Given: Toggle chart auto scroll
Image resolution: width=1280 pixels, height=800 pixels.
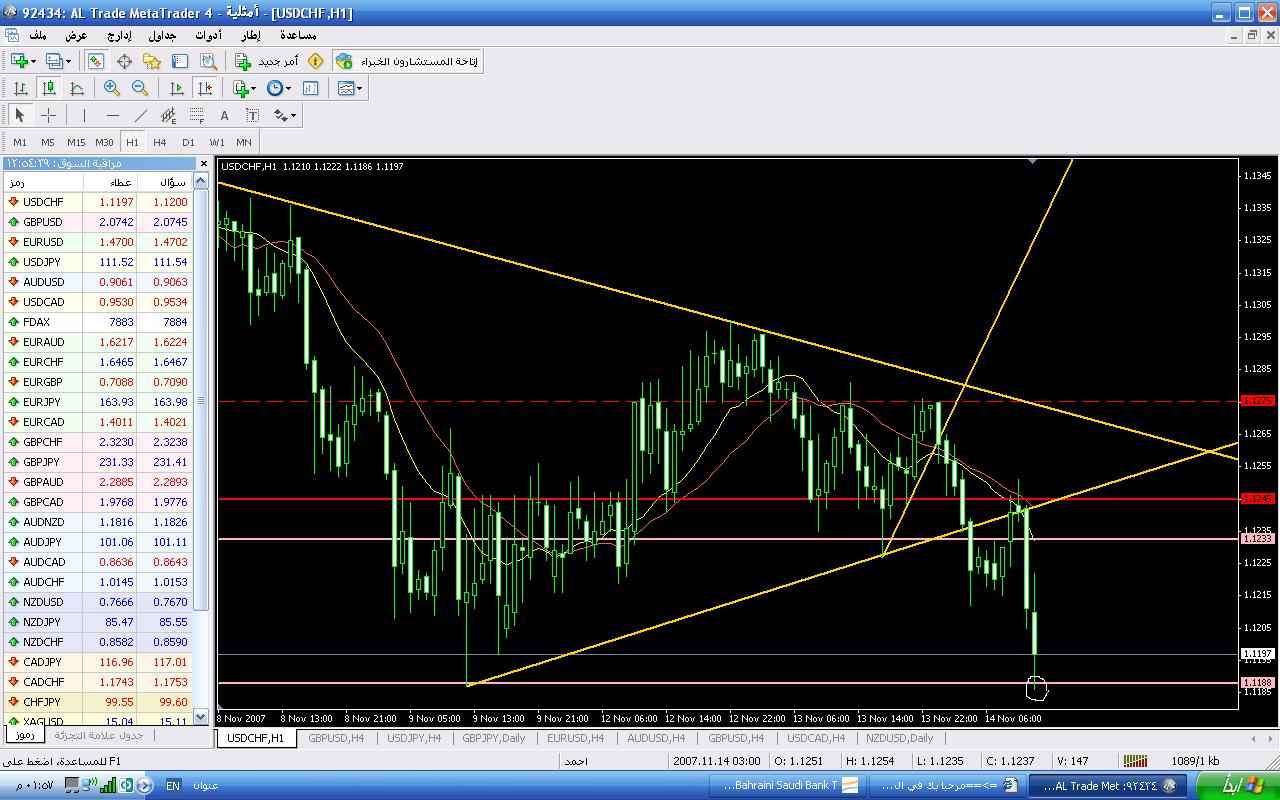Looking at the screenshot, I should tap(177, 88).
